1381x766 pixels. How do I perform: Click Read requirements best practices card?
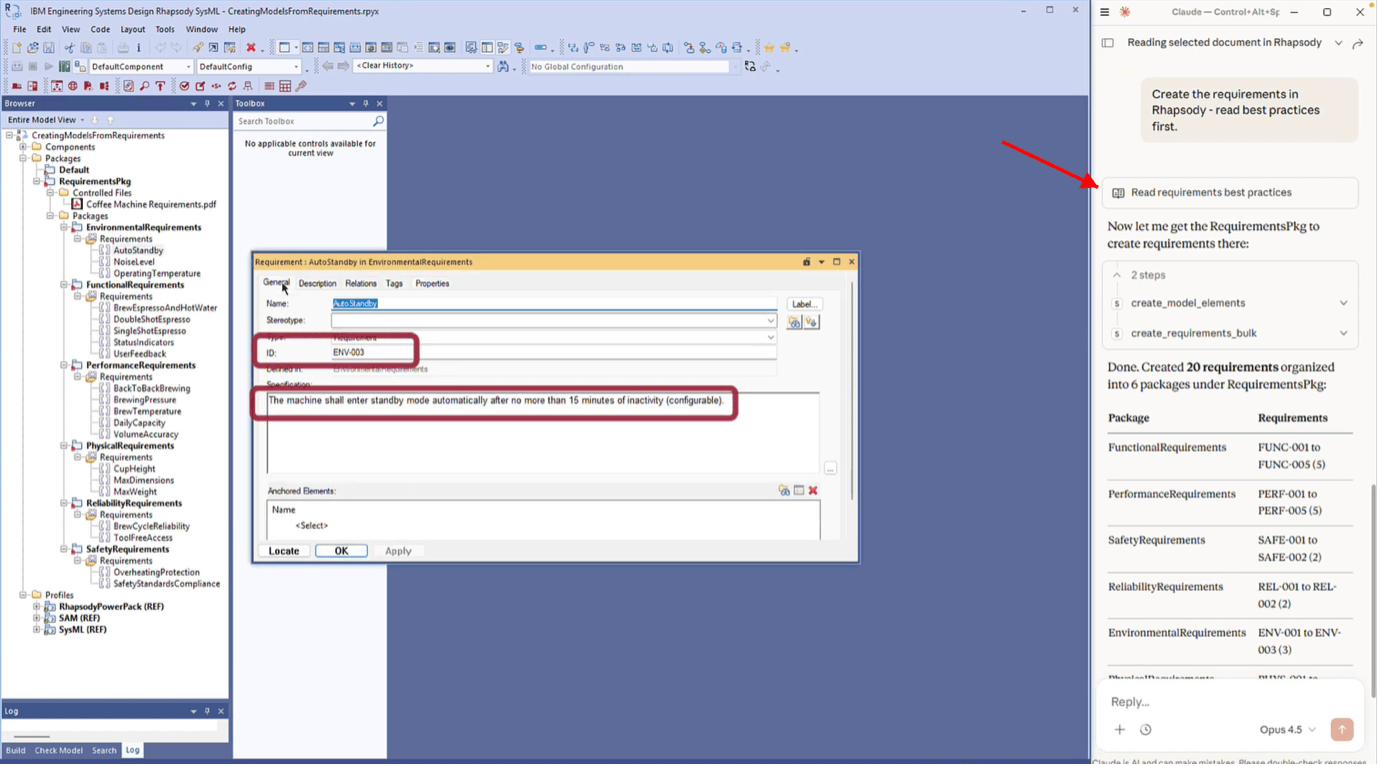point(1230,193)
